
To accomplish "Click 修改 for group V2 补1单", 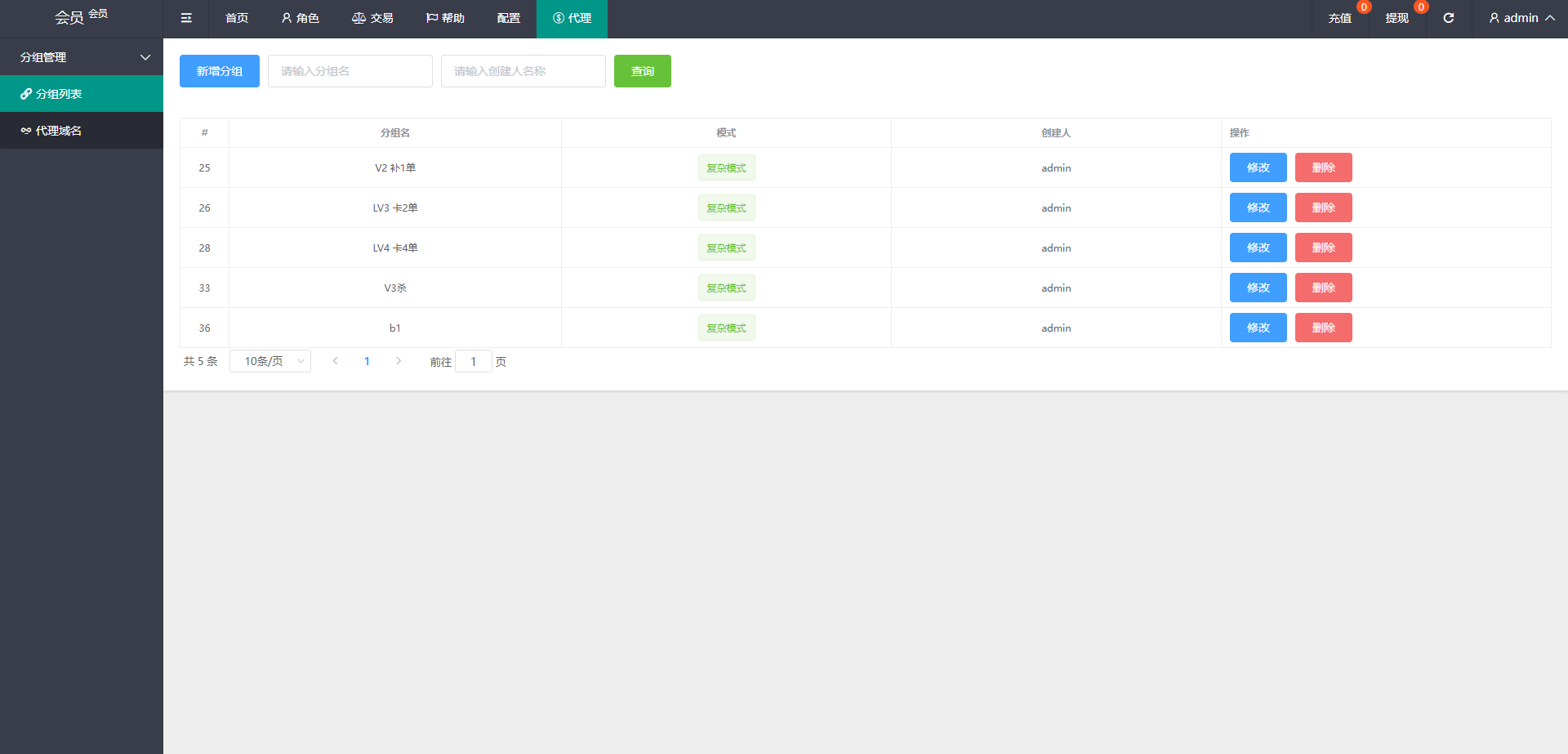I will 1258,167.
